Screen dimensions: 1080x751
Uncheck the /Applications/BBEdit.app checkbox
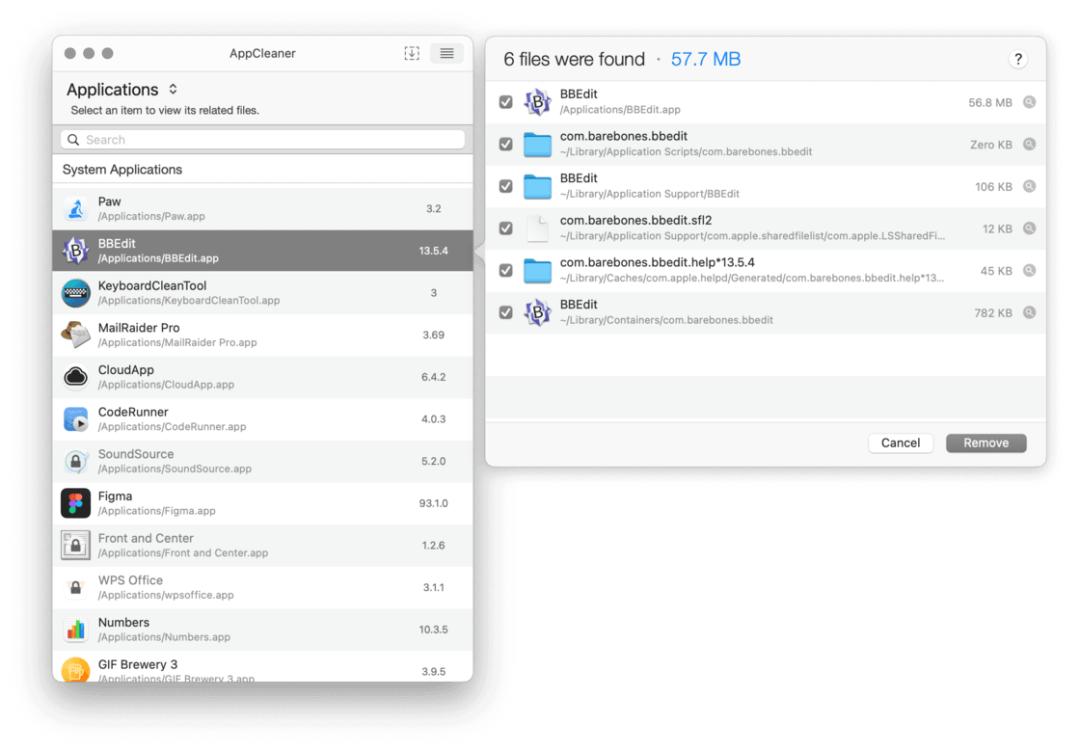(506, 102)
